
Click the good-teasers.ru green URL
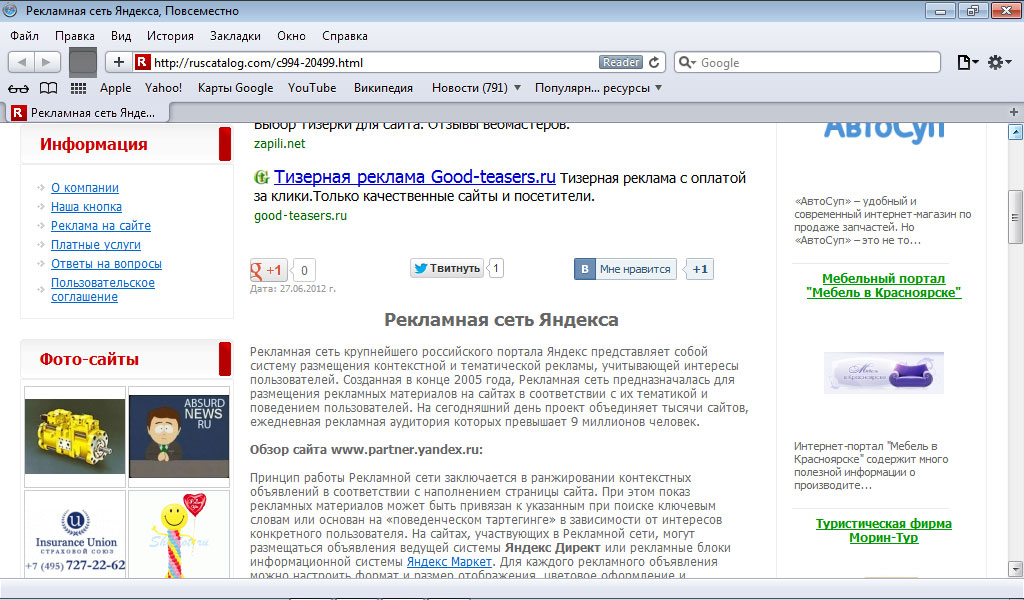pyautogui.click(x=300, y=215)
